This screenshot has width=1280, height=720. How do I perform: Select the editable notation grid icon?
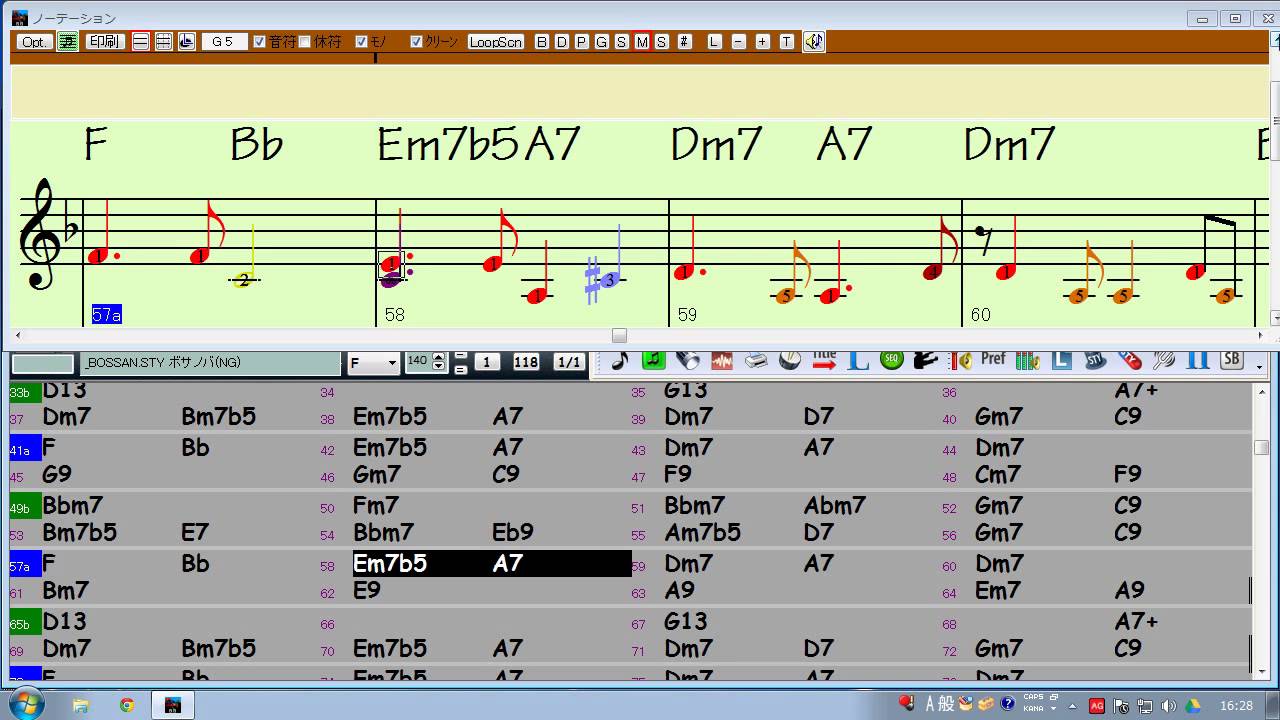(164, 42)
